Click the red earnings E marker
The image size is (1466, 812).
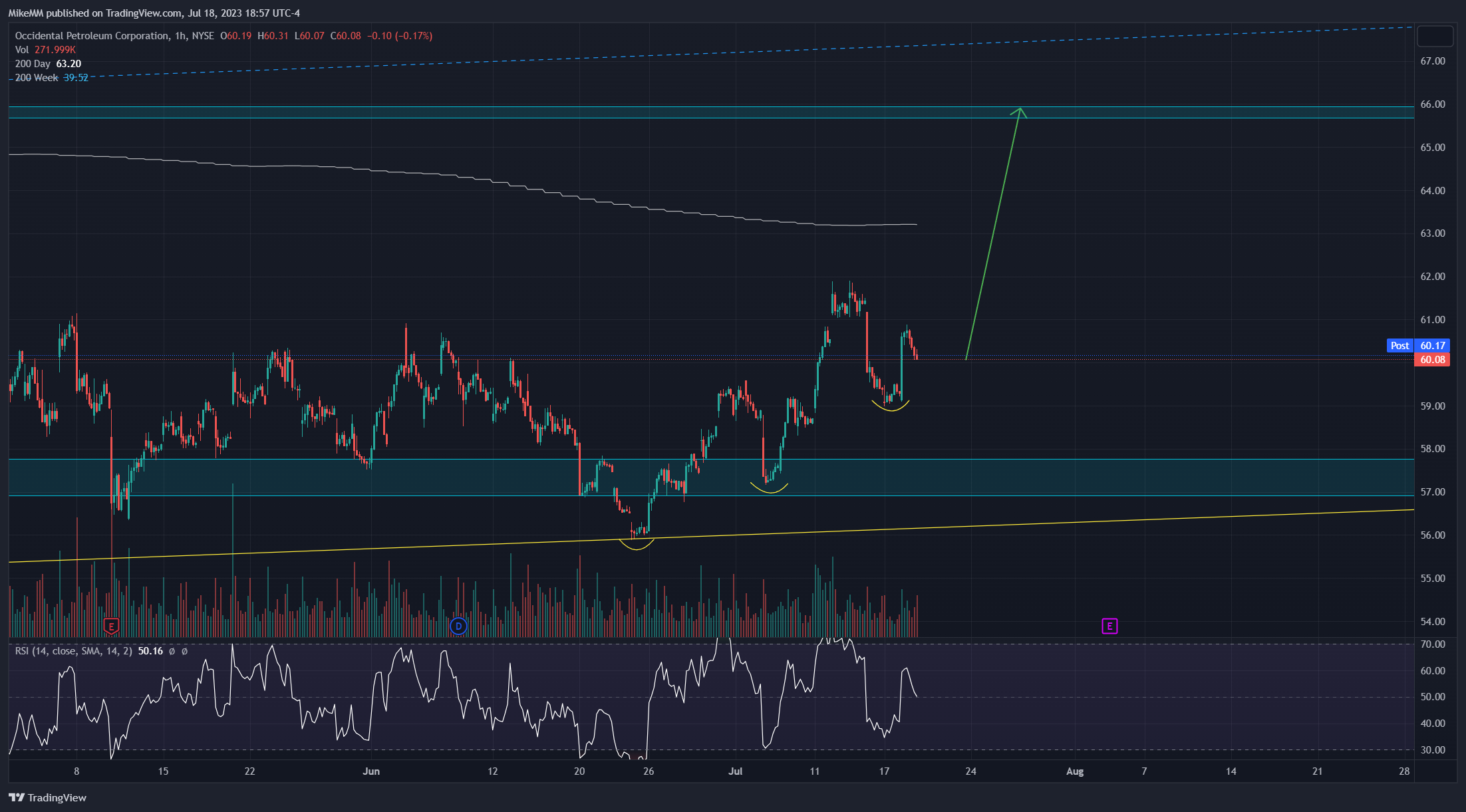click(111, 626)
